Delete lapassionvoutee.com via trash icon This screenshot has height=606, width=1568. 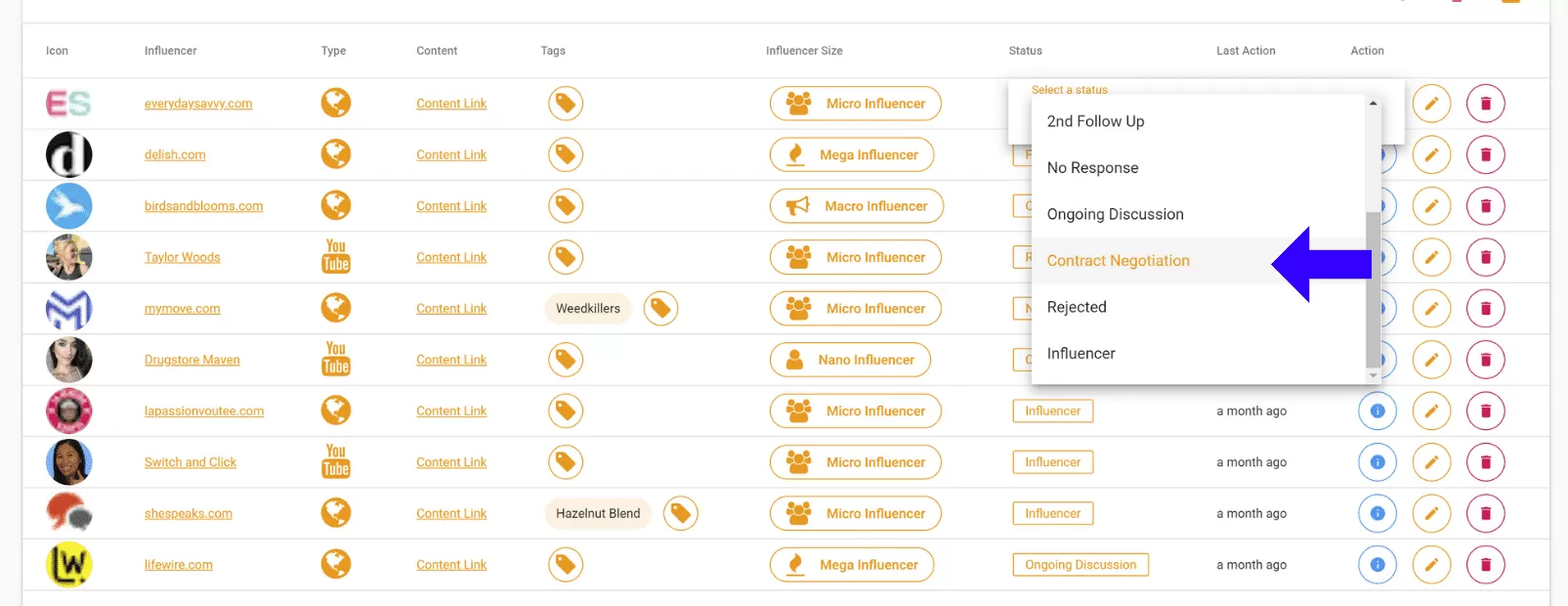click(1486, 411)
